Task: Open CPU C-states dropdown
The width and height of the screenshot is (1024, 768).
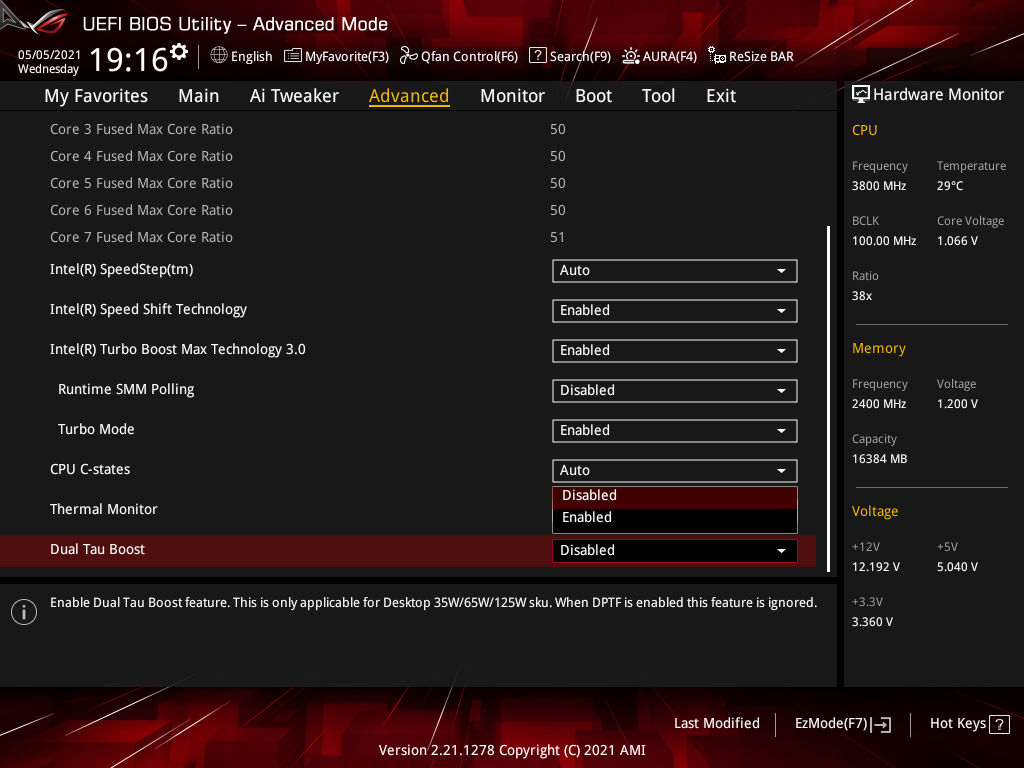Action: pos(675,471)
